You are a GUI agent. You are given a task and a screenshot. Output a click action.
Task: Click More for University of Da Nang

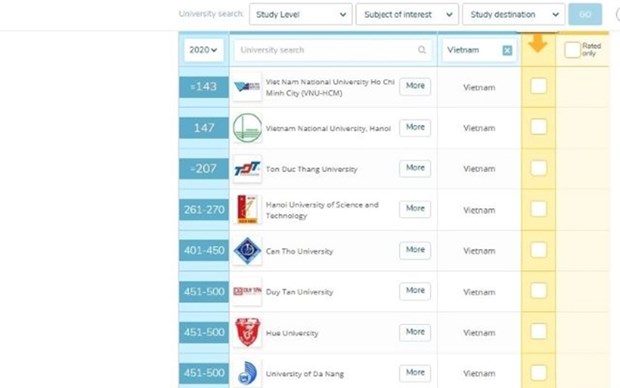click(x=415, y=373)
